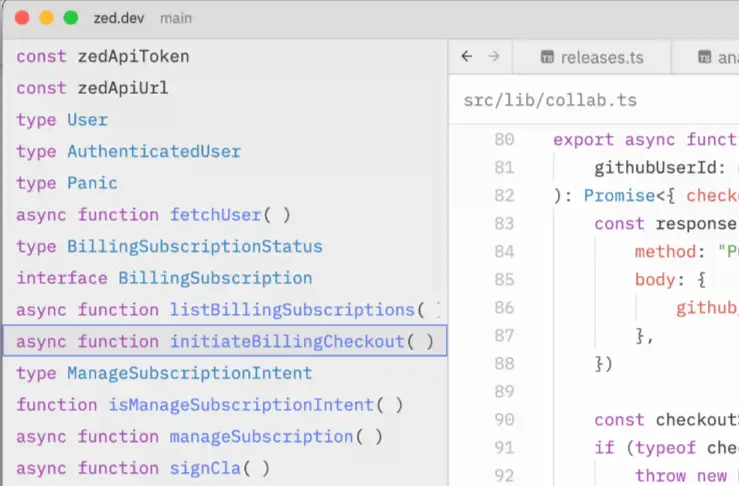Select type BillingSubscriptionStatus entry

click(x=225, y=246)
